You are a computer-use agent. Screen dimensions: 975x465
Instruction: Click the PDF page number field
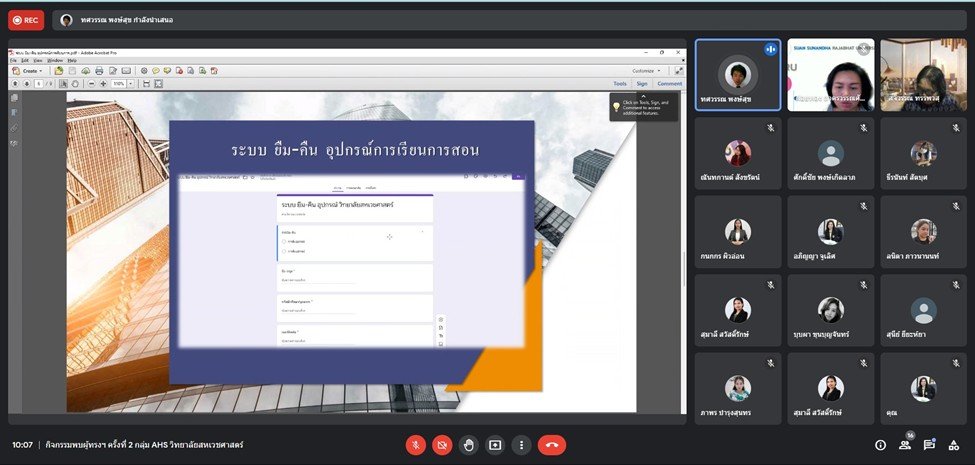tap(37, 84)
